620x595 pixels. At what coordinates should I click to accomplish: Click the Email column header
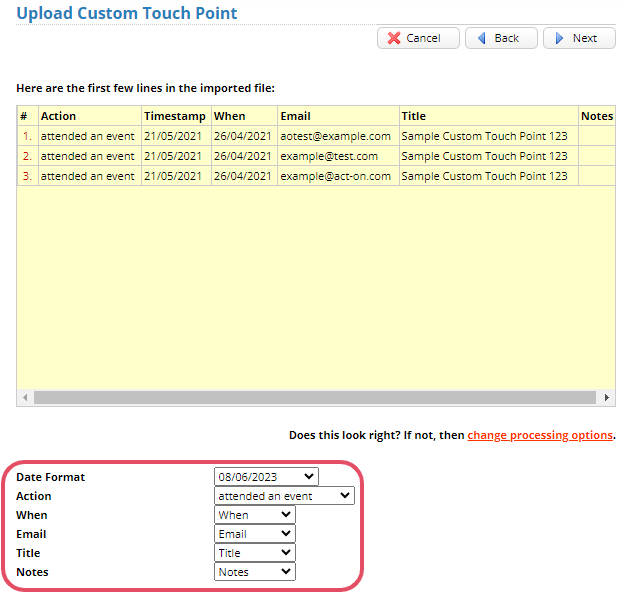pos(338,116)
